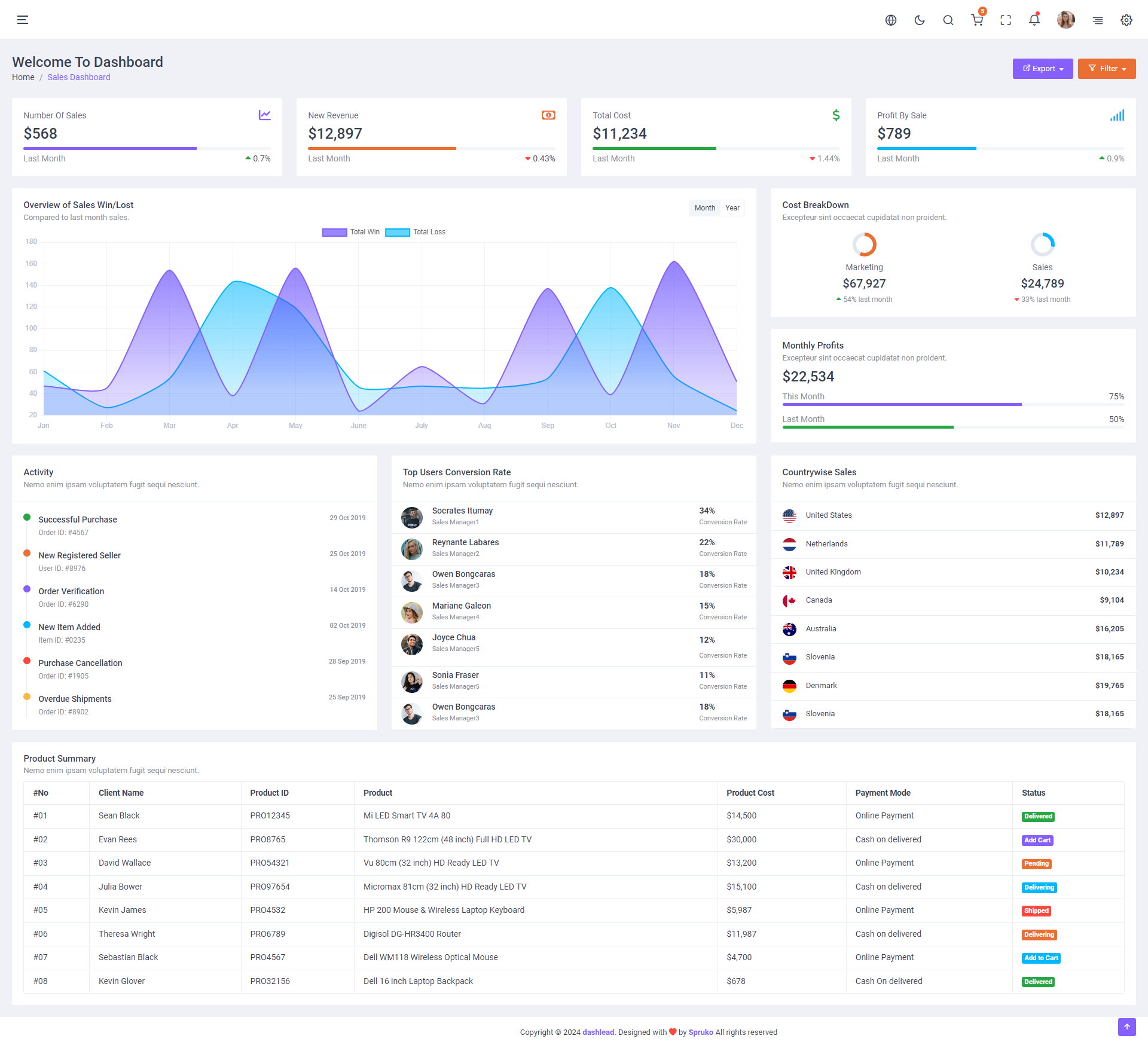Expand the Filter dropdown button
The width and height of the screenshot is (1148, 1048).
pyautogui.click(x=1107, y=69)
